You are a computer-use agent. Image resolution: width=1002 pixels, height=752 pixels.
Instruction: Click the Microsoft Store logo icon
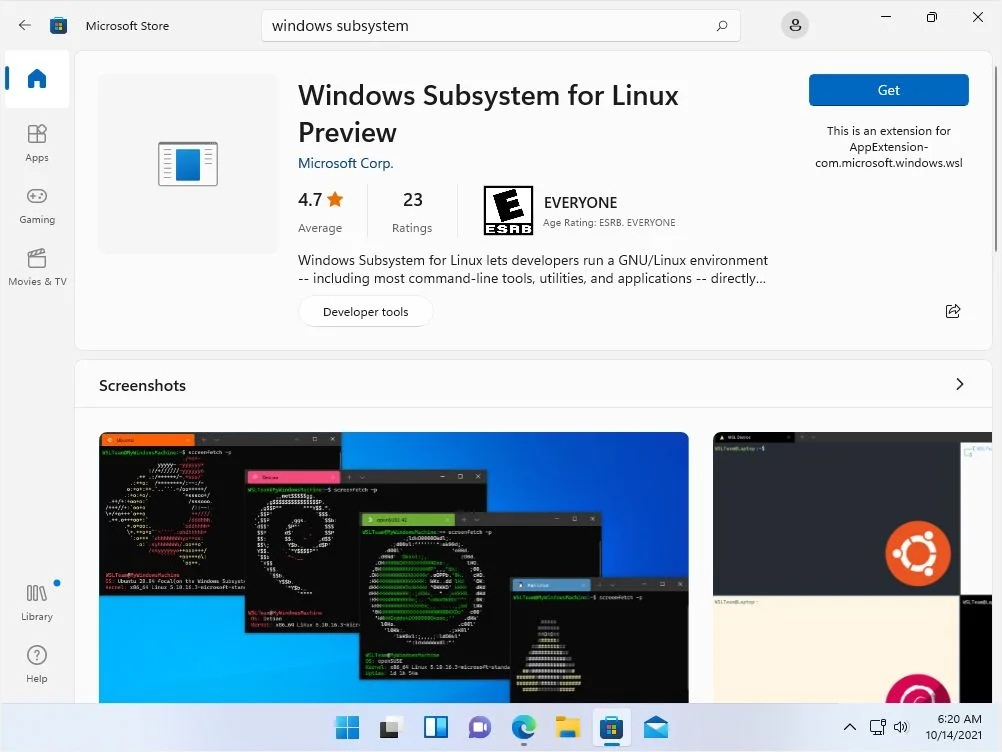coord(59,26)
